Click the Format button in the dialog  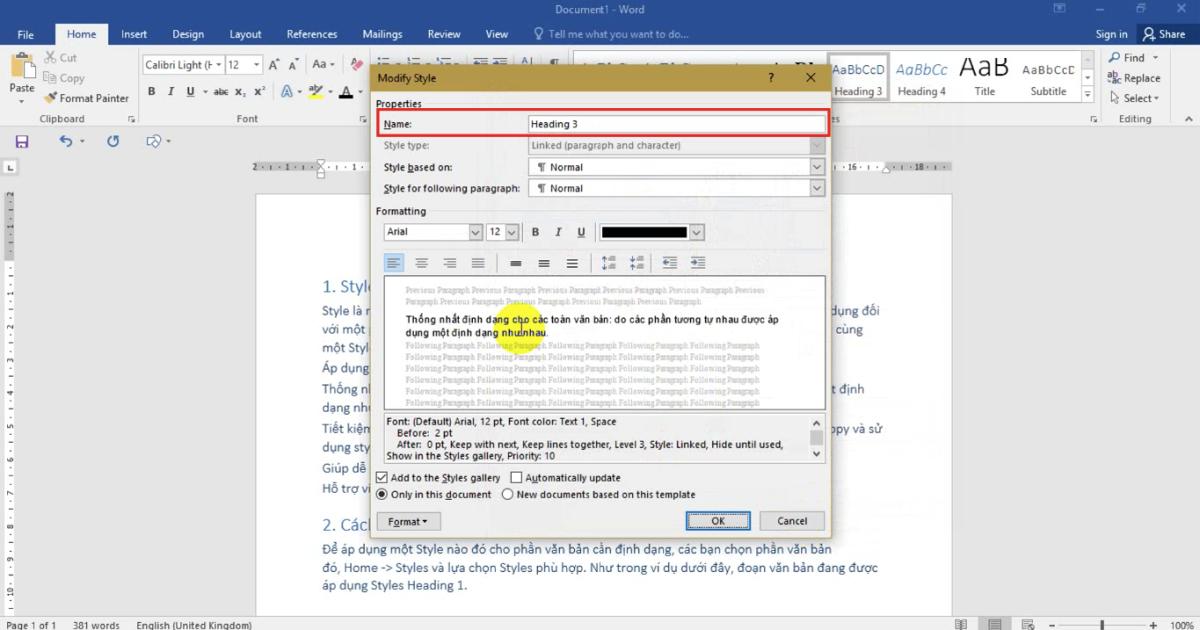(x=408, y=522)
